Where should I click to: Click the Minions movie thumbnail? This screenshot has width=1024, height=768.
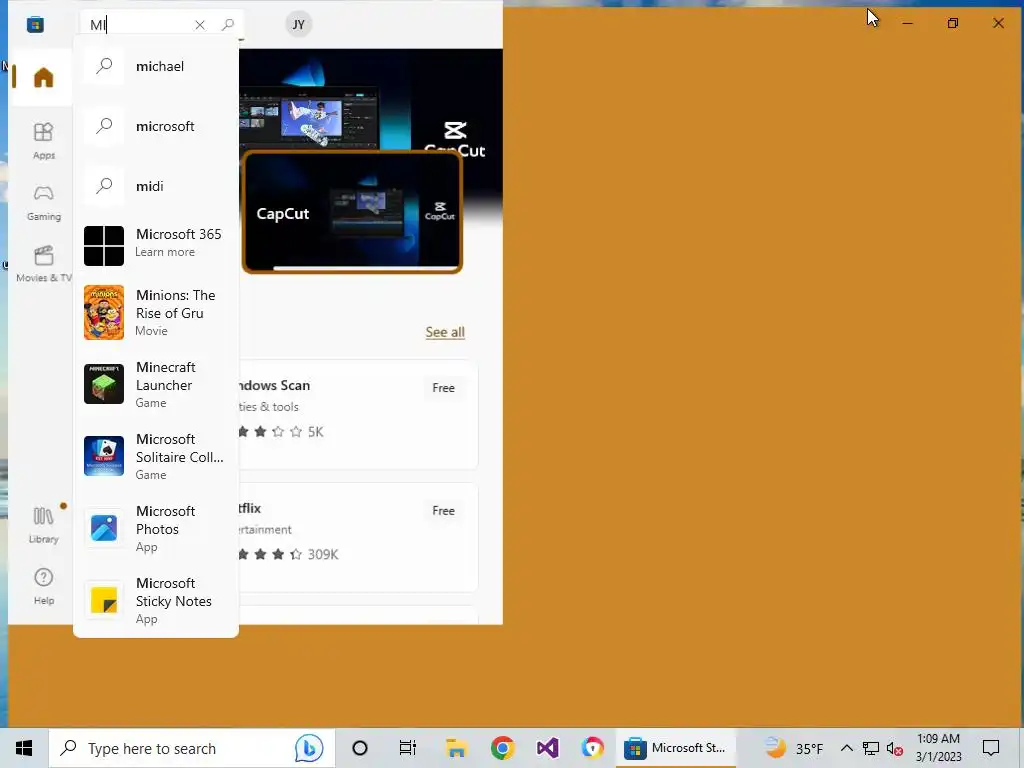[104, 312]
